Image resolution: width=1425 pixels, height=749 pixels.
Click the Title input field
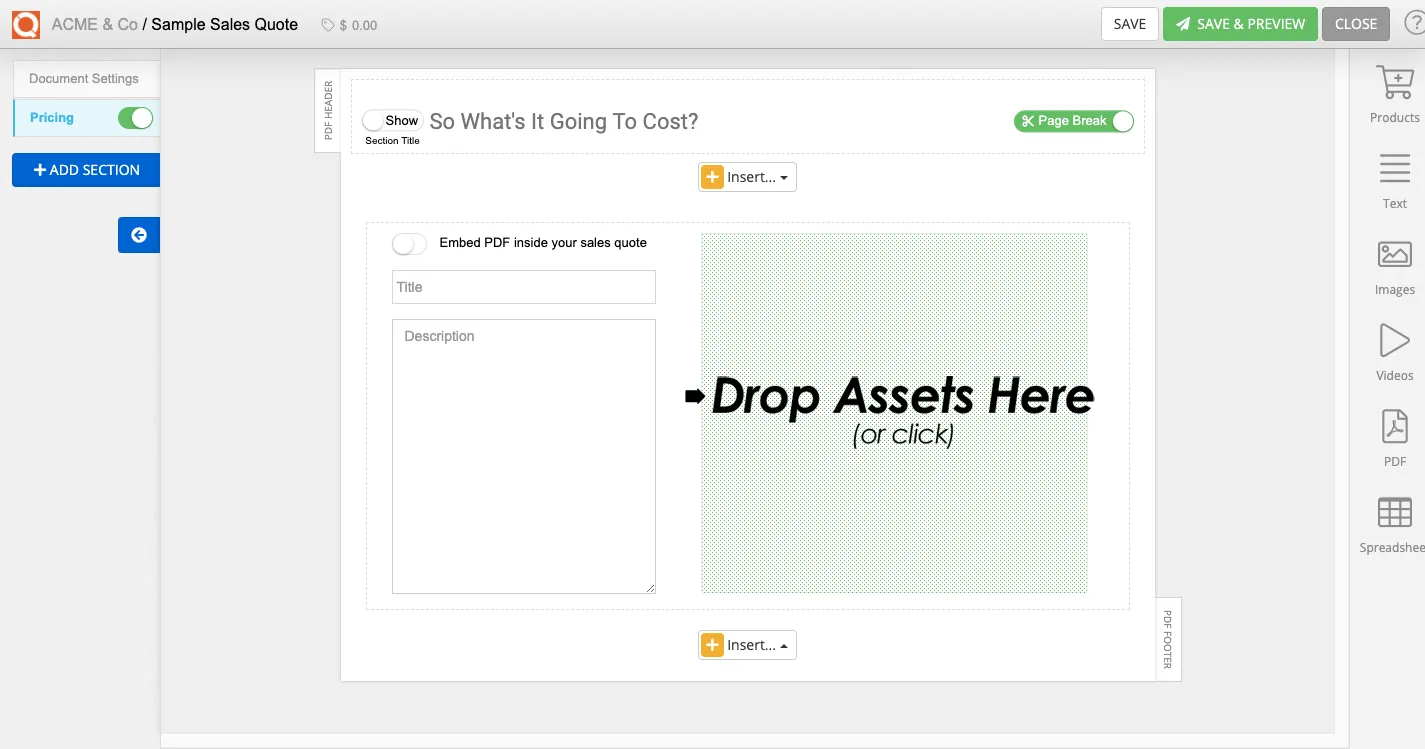coord(523,287)
